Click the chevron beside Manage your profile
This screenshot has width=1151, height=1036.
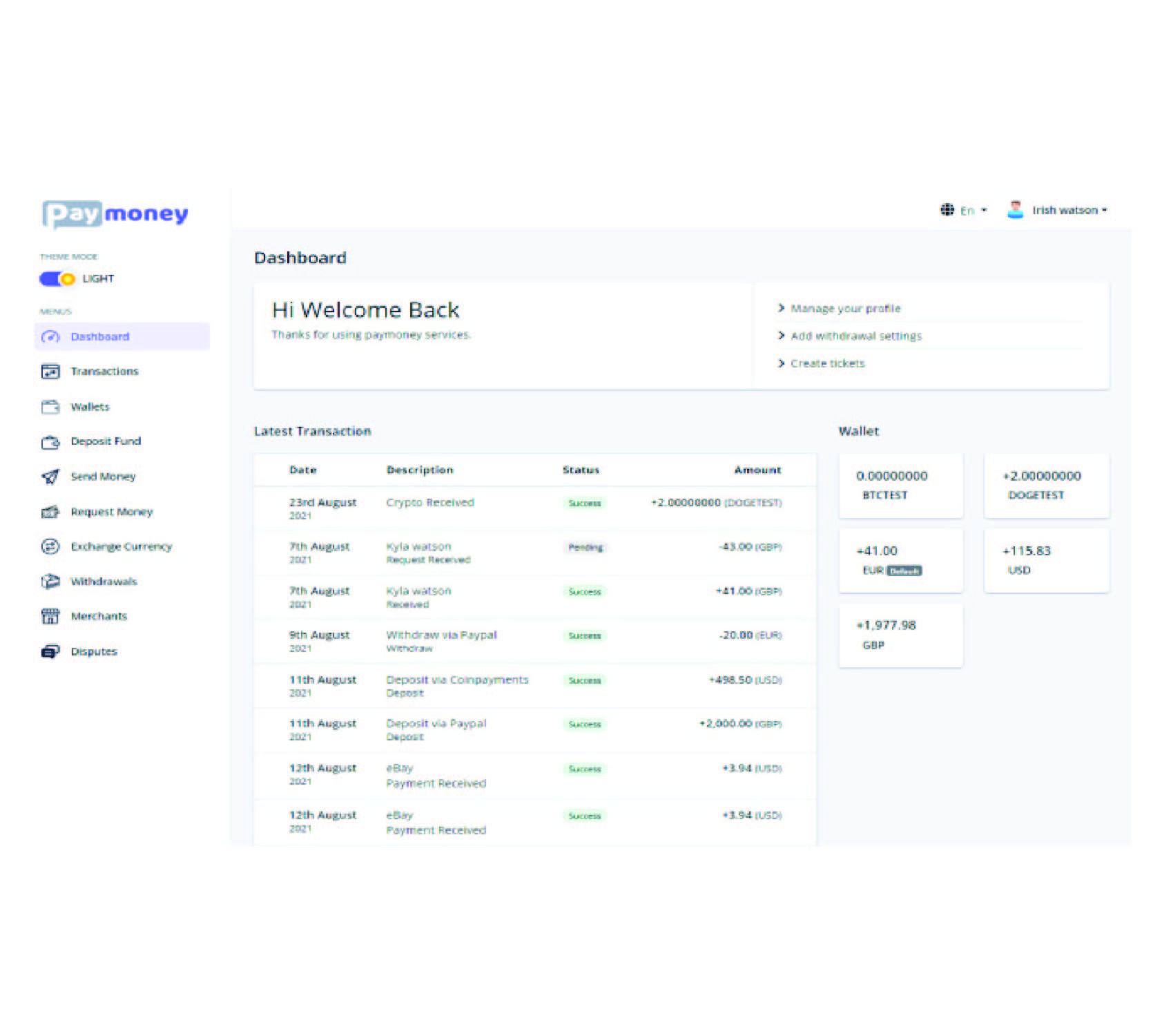[782, 309]
